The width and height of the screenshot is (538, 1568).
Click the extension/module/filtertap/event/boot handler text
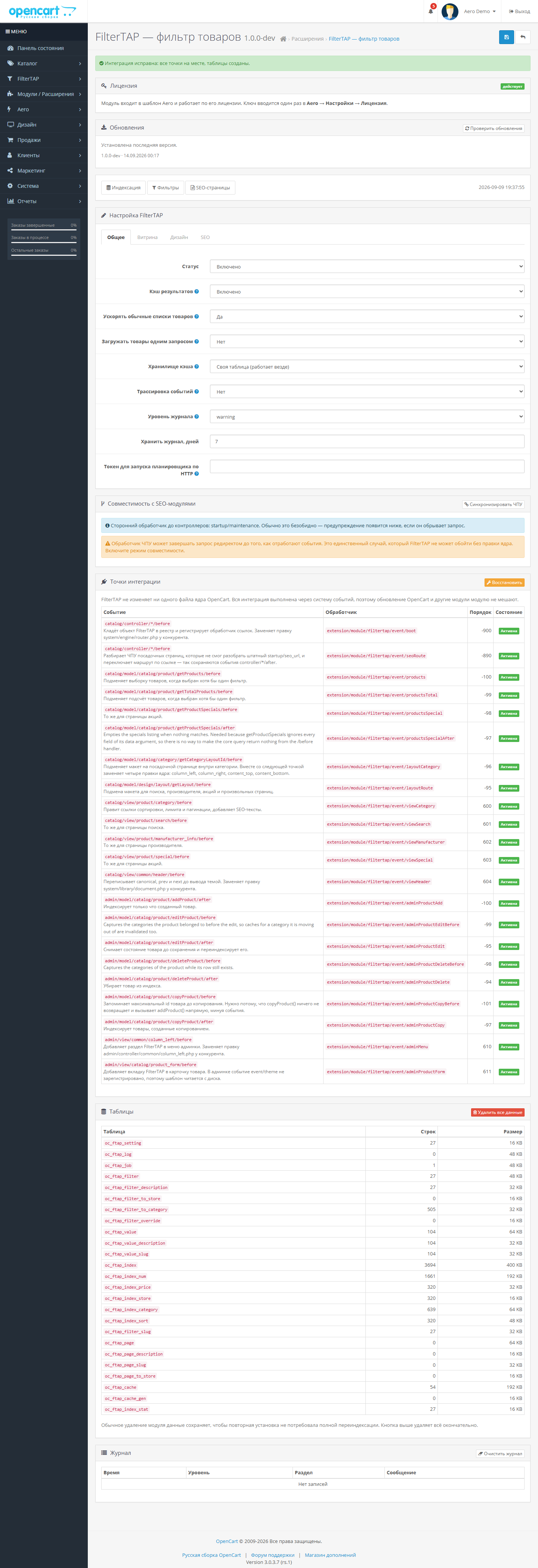pyautogui.click(x=371, y=631)
